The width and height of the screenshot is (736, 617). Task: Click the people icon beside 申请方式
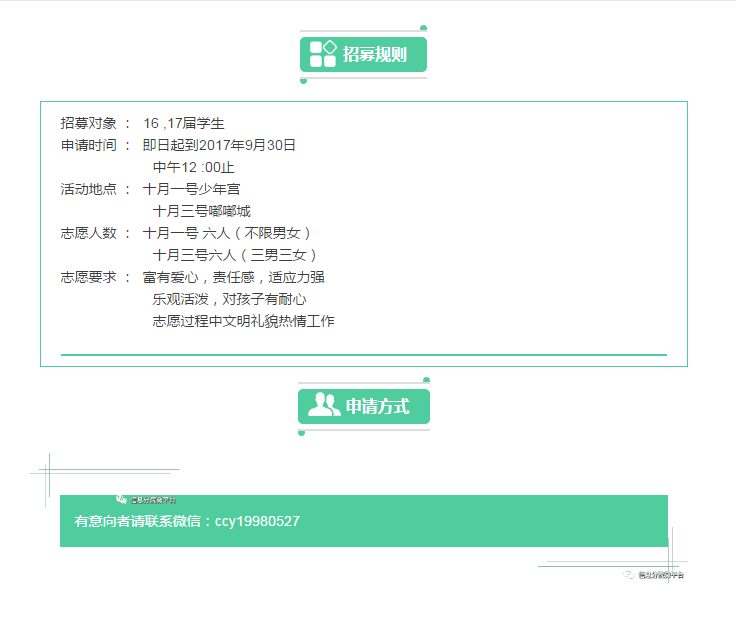pos(324,405)
